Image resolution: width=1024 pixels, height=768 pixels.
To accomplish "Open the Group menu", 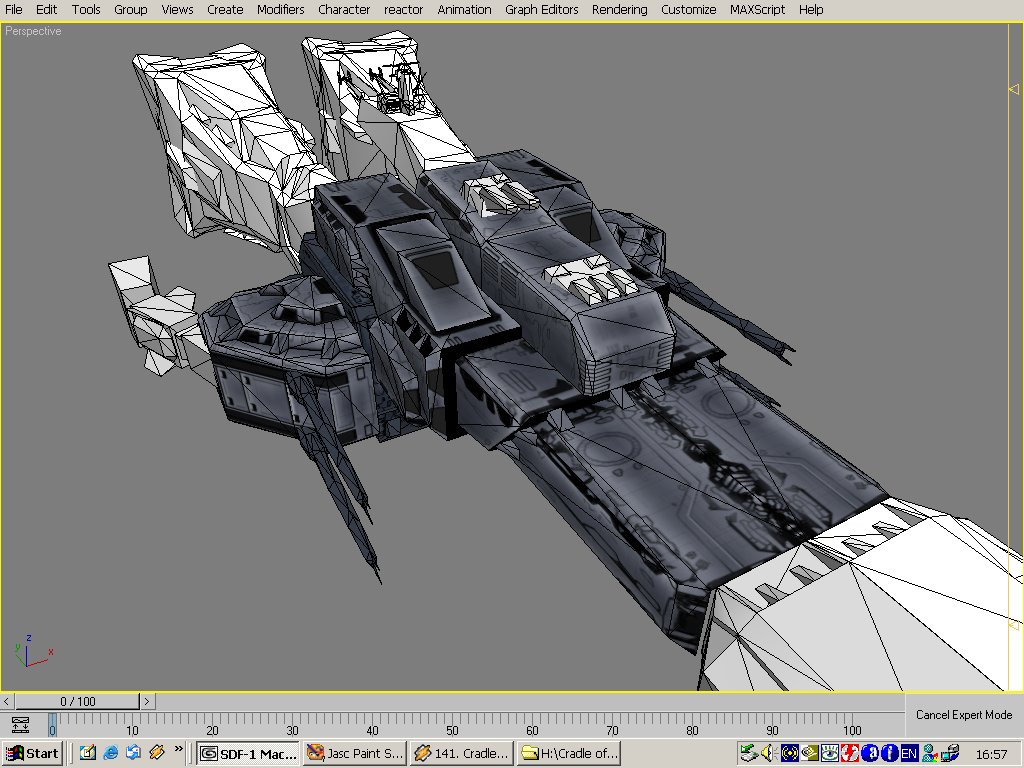I will point(131,10).
